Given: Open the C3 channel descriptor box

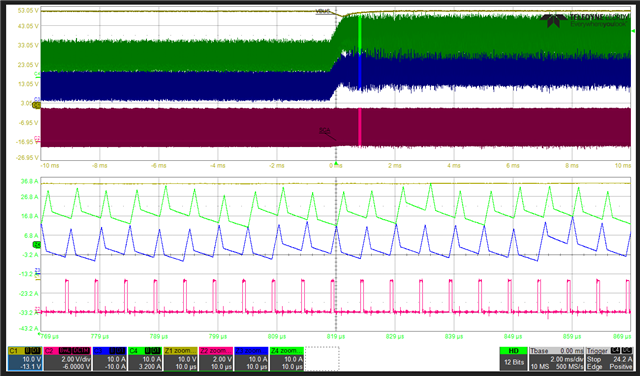Looking at the screenshot, I should click(x=109, y=358).
